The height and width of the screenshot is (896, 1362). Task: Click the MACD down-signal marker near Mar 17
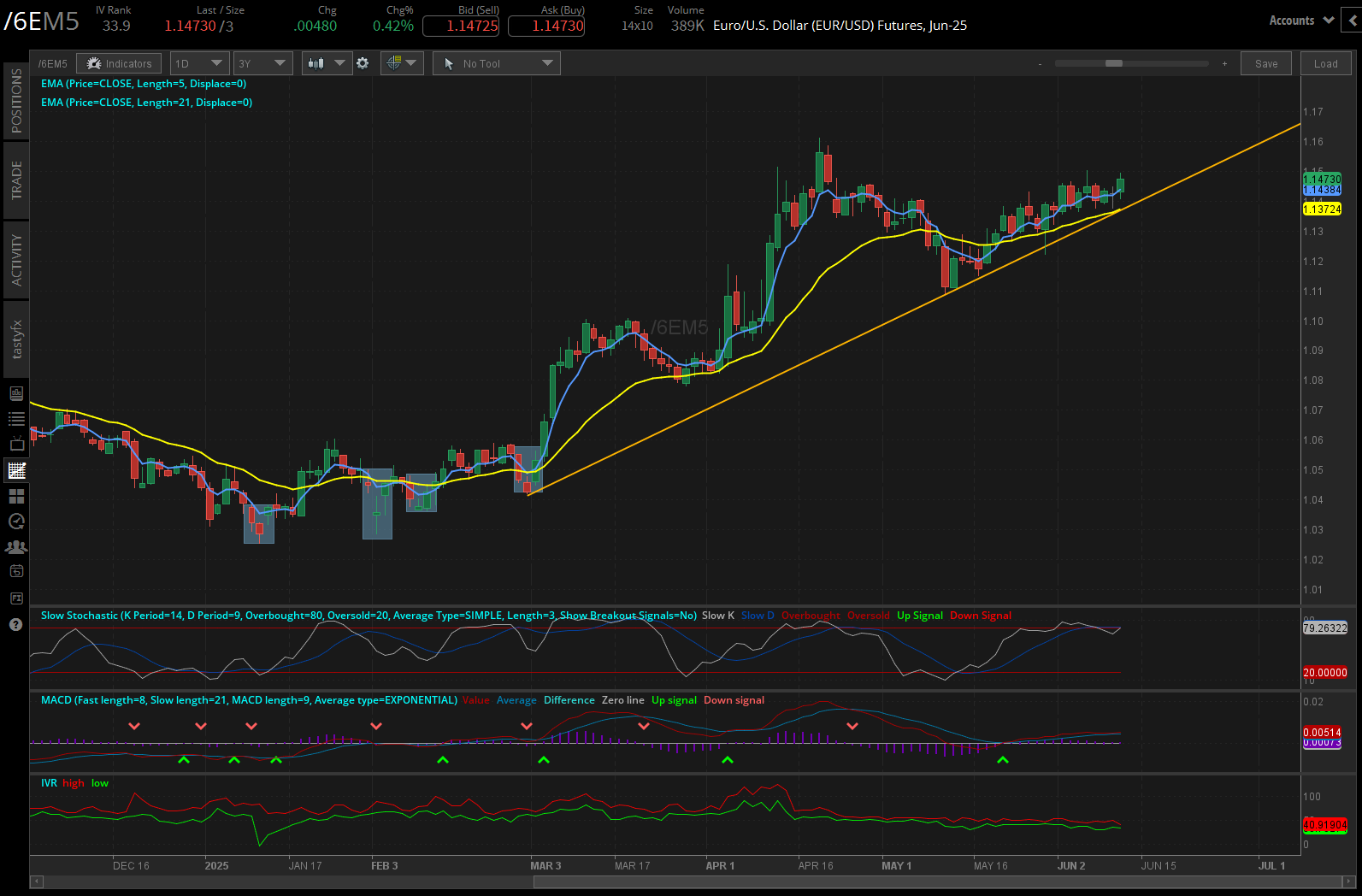644,726
